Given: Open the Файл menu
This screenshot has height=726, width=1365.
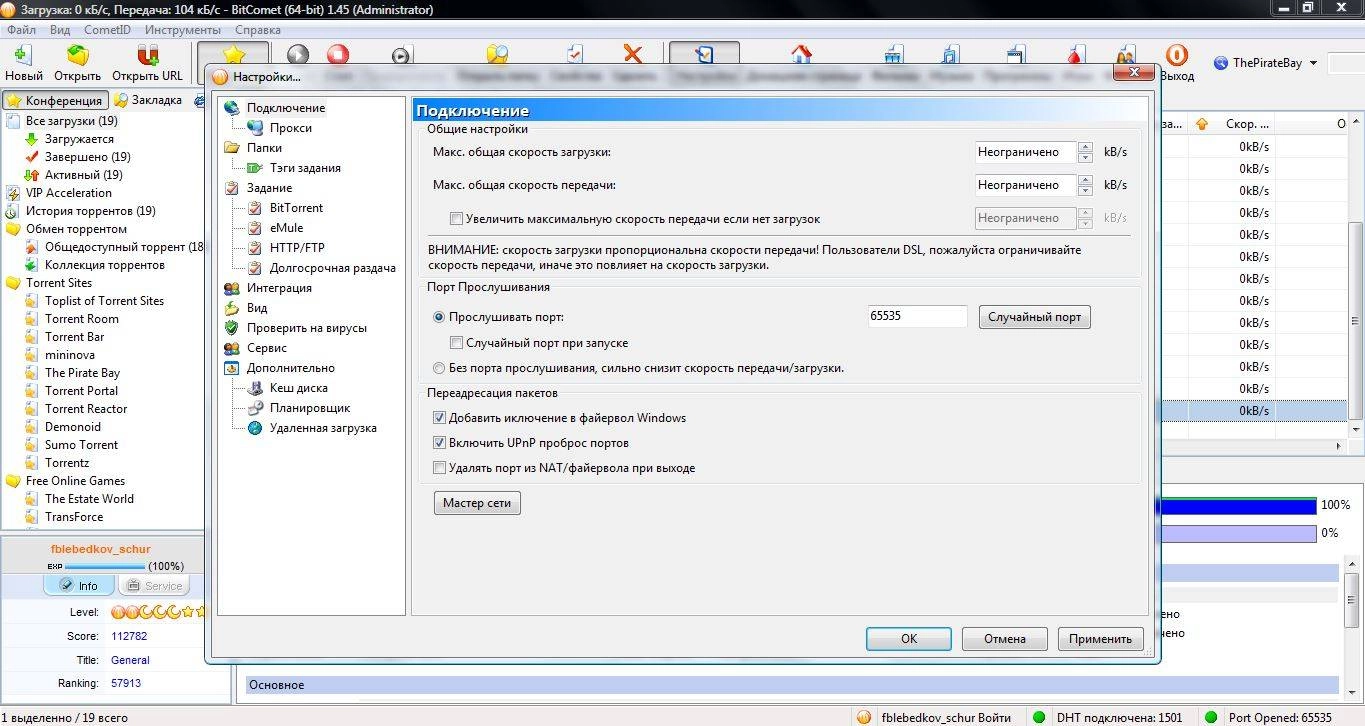Looking at the screenshot, I should click(x=22, y=30).
